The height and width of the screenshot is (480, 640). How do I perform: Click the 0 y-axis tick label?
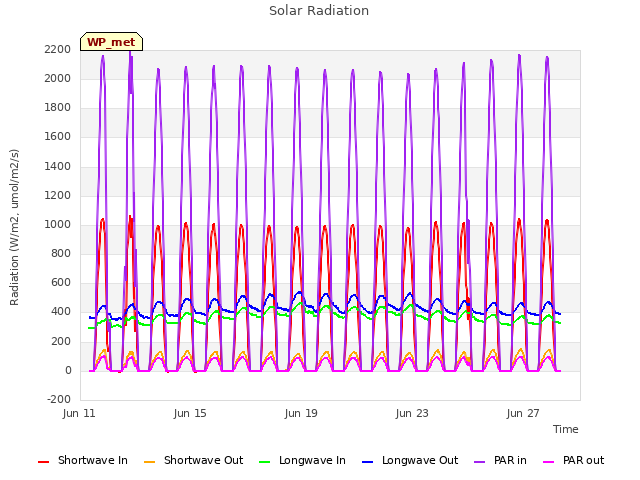[x=68, y=371]
